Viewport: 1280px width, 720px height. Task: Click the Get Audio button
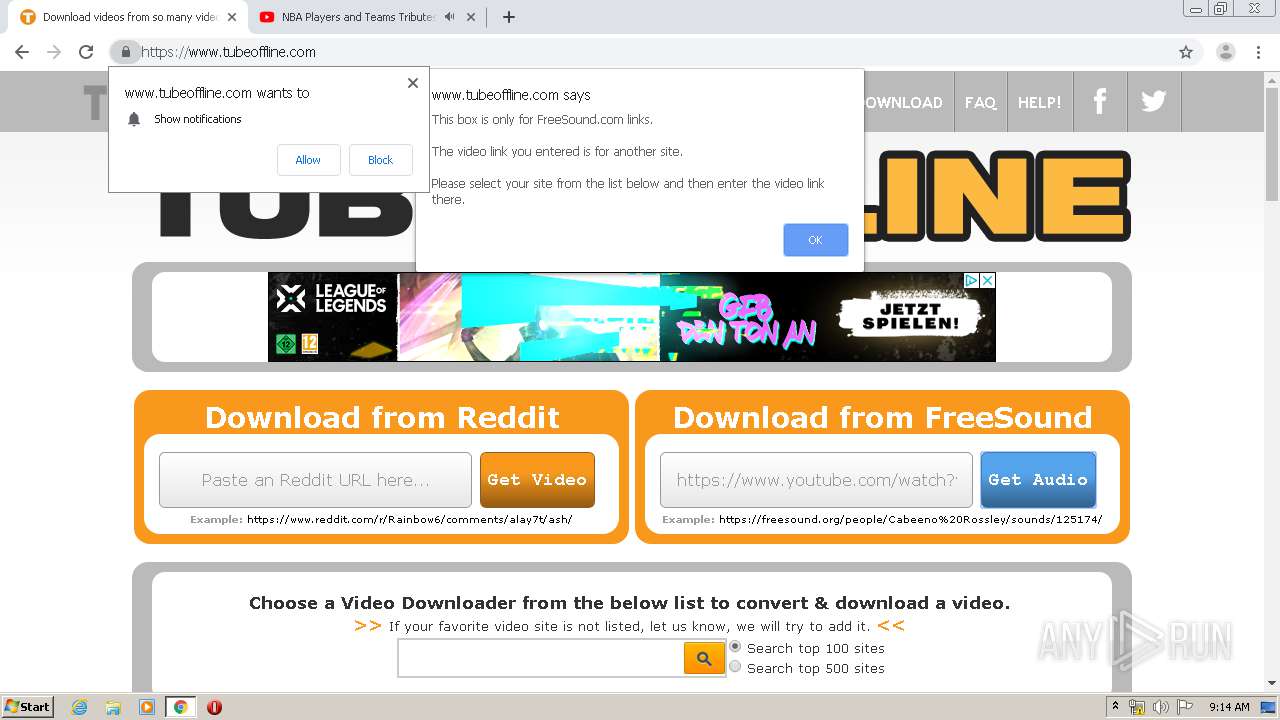click(x=1038, y=480)
